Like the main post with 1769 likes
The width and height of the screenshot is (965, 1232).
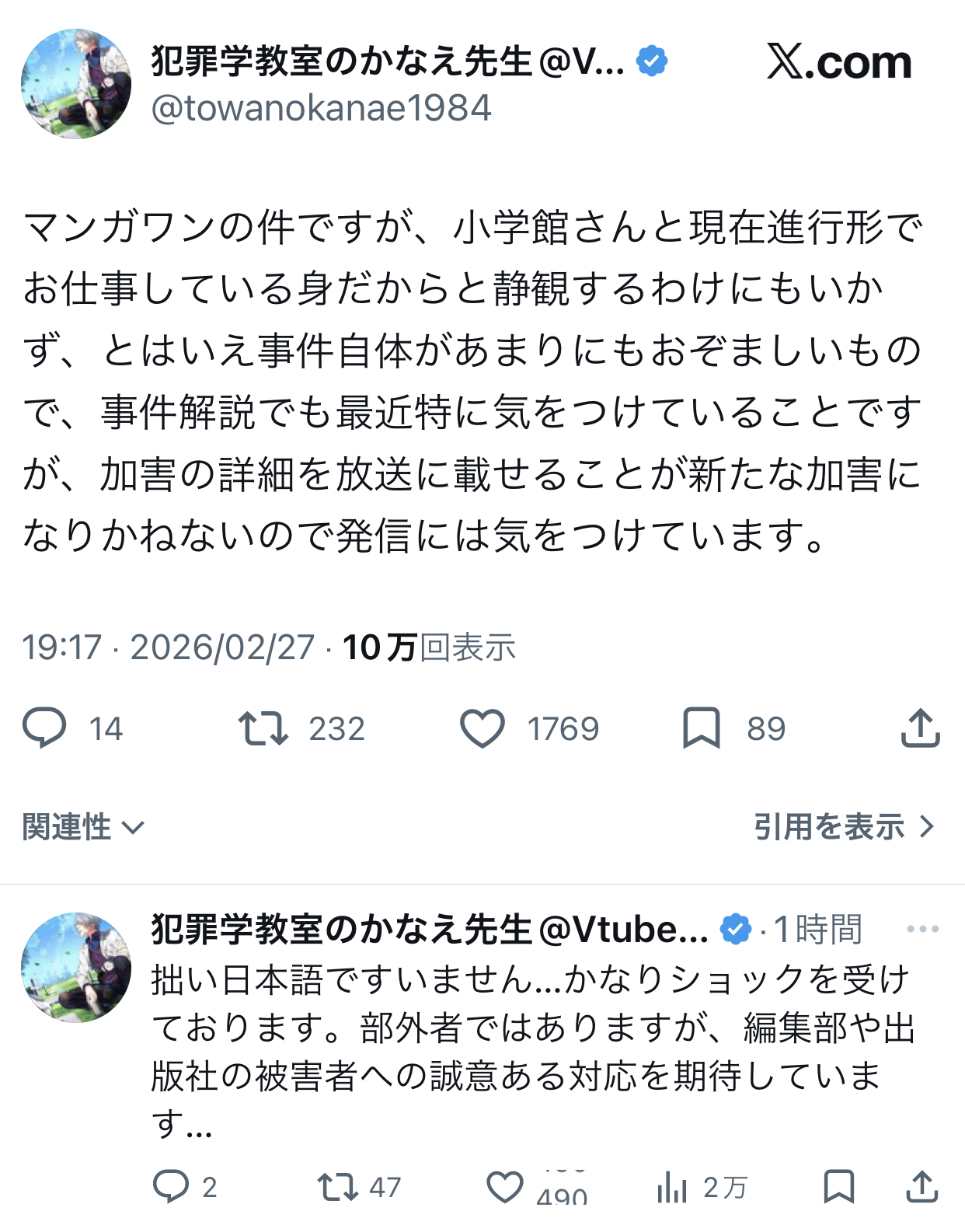pos(482,728)
